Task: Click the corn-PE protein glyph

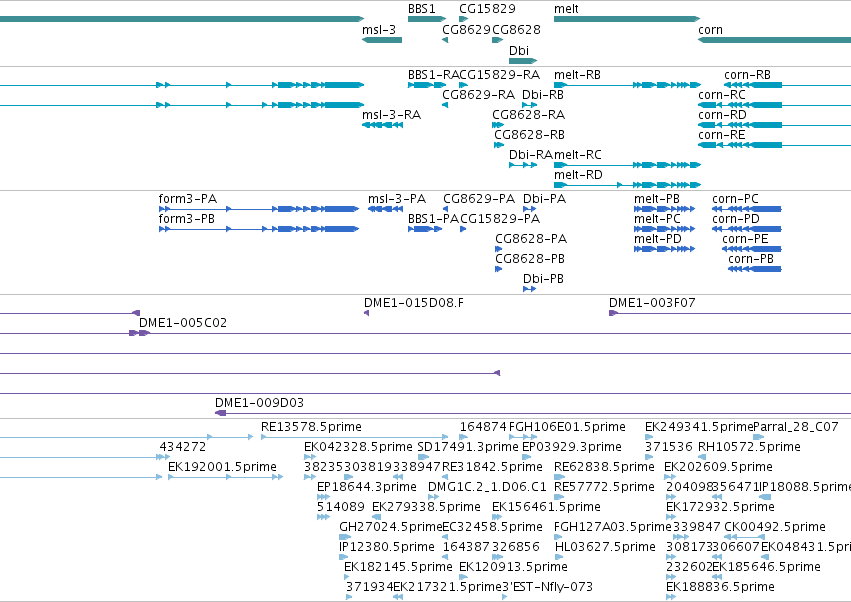Action: pos(752,249)
